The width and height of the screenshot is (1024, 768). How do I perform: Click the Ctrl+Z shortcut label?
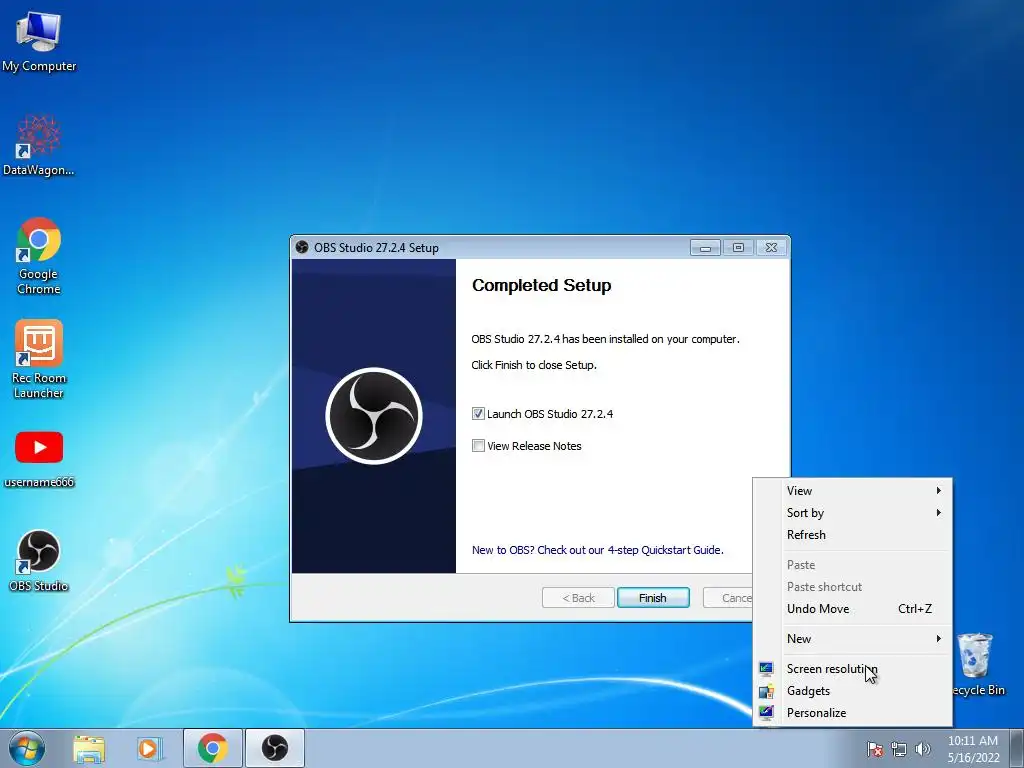[x=915, y=609]
